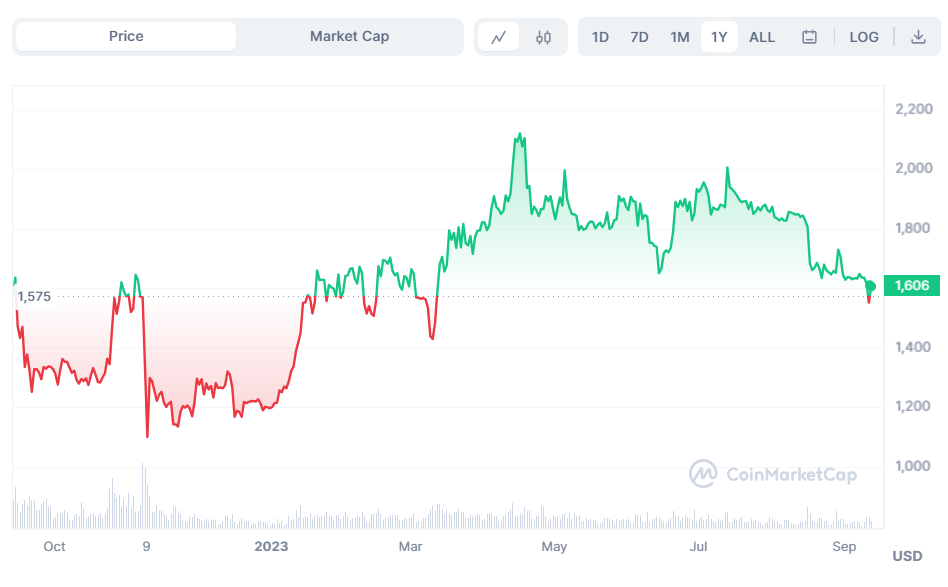The height and width of the screenshot is (587, 948).
Task: Set the time range to 1M
Action: coord(680,37)
